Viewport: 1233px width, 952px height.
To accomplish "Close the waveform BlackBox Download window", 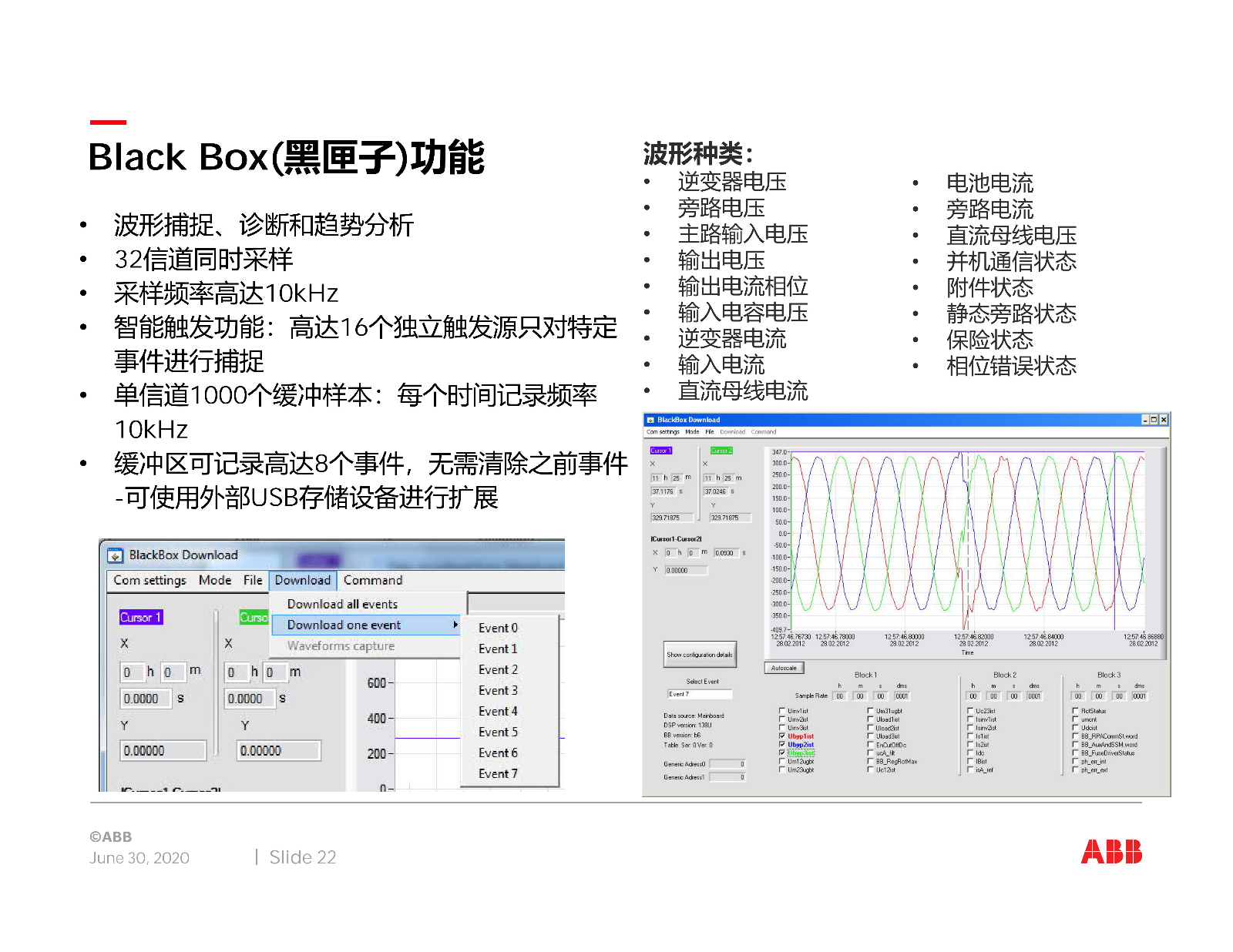I will [1164, 420].
